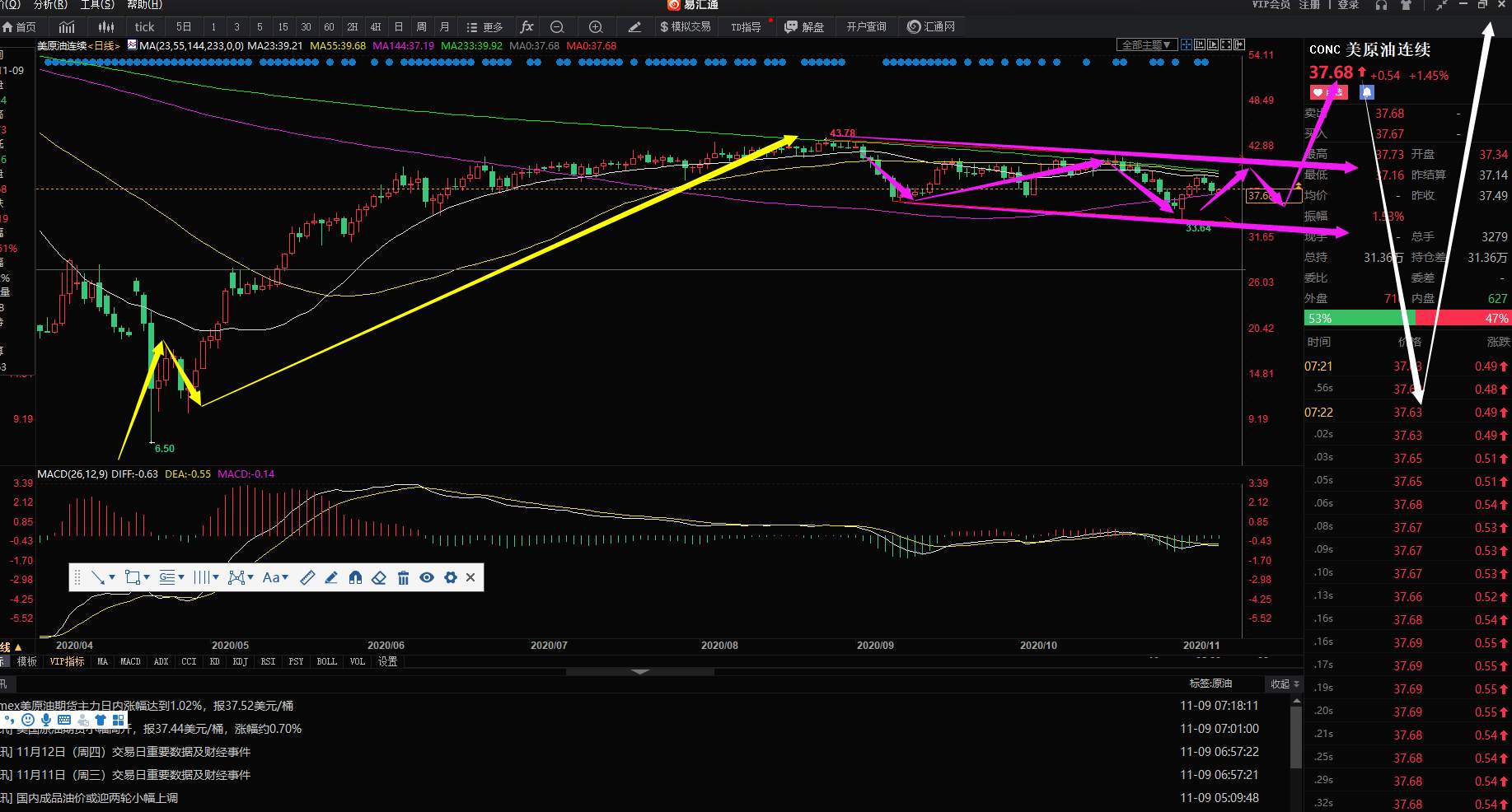1512x812 pixels.
Task: Select the ruler measure tool
Action: pyautogui.click(x=307, y=577)
